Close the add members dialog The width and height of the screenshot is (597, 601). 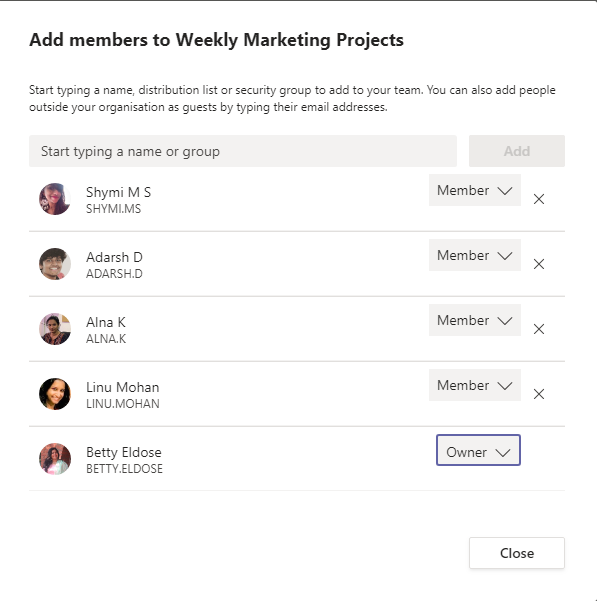pos(517,553)
